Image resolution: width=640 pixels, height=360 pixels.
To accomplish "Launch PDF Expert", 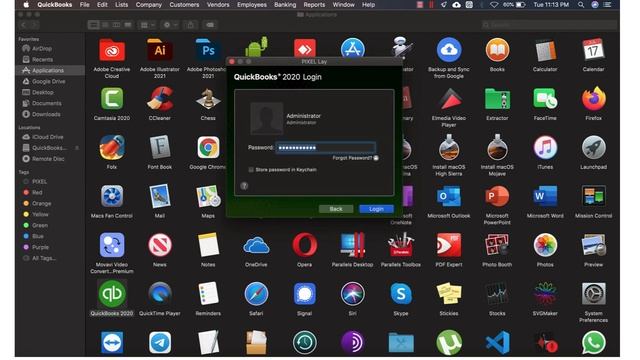I will tap(449, 245).
